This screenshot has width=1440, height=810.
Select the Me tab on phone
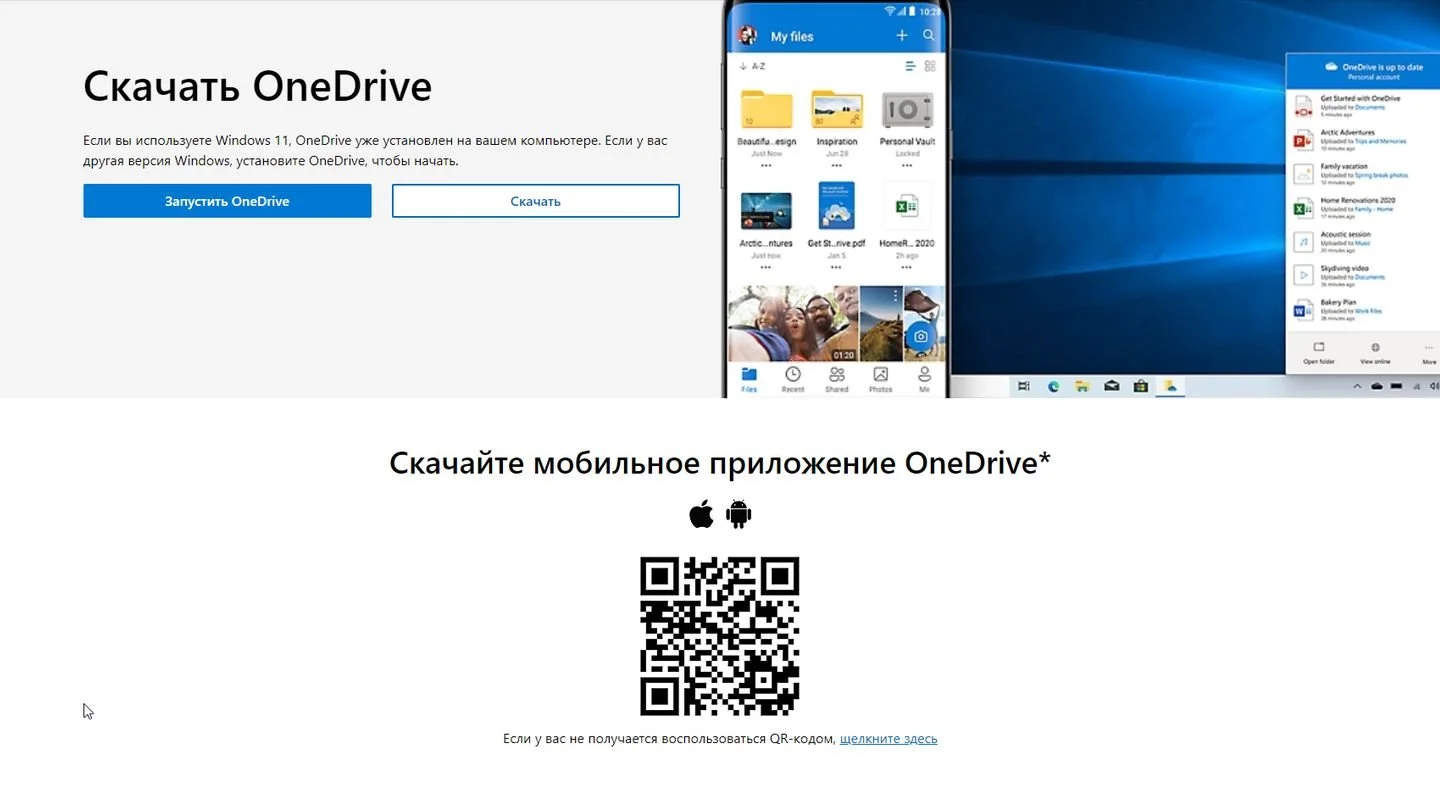pyautogui.click(x=924, y=379)
